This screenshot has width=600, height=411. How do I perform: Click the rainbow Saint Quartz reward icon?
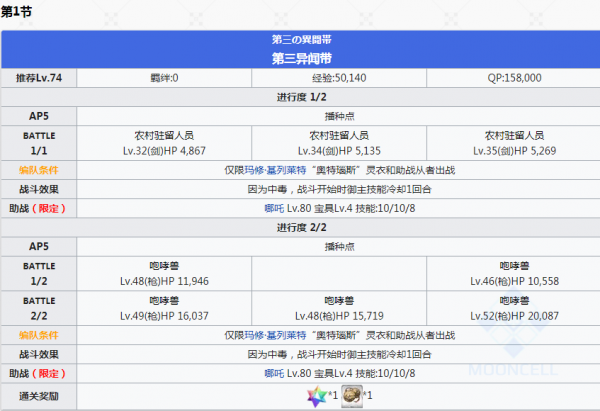(x=317, y=396)
